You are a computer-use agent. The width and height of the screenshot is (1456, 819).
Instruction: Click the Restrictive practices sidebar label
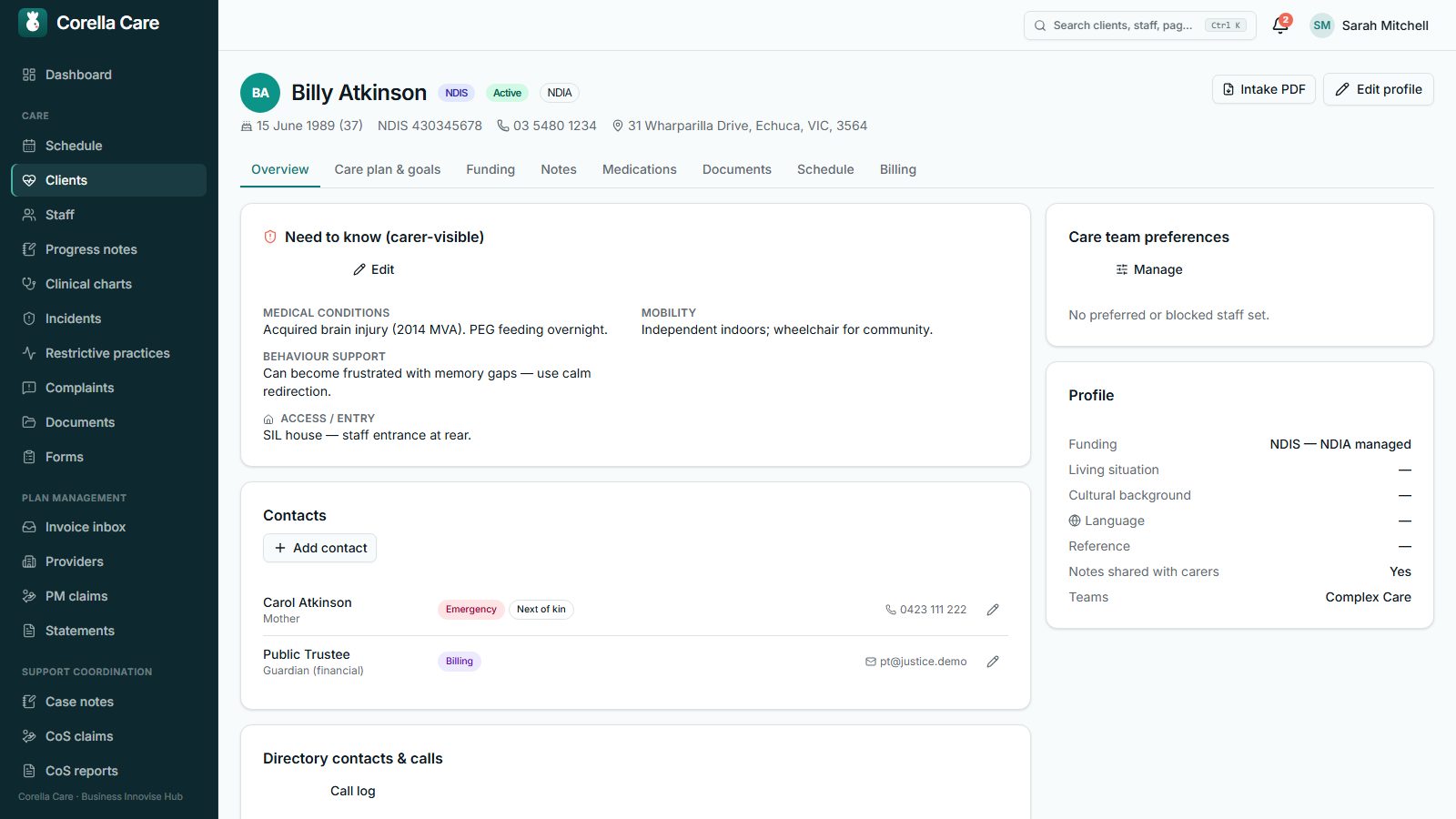pyautogui.click(x=107, y=353)
